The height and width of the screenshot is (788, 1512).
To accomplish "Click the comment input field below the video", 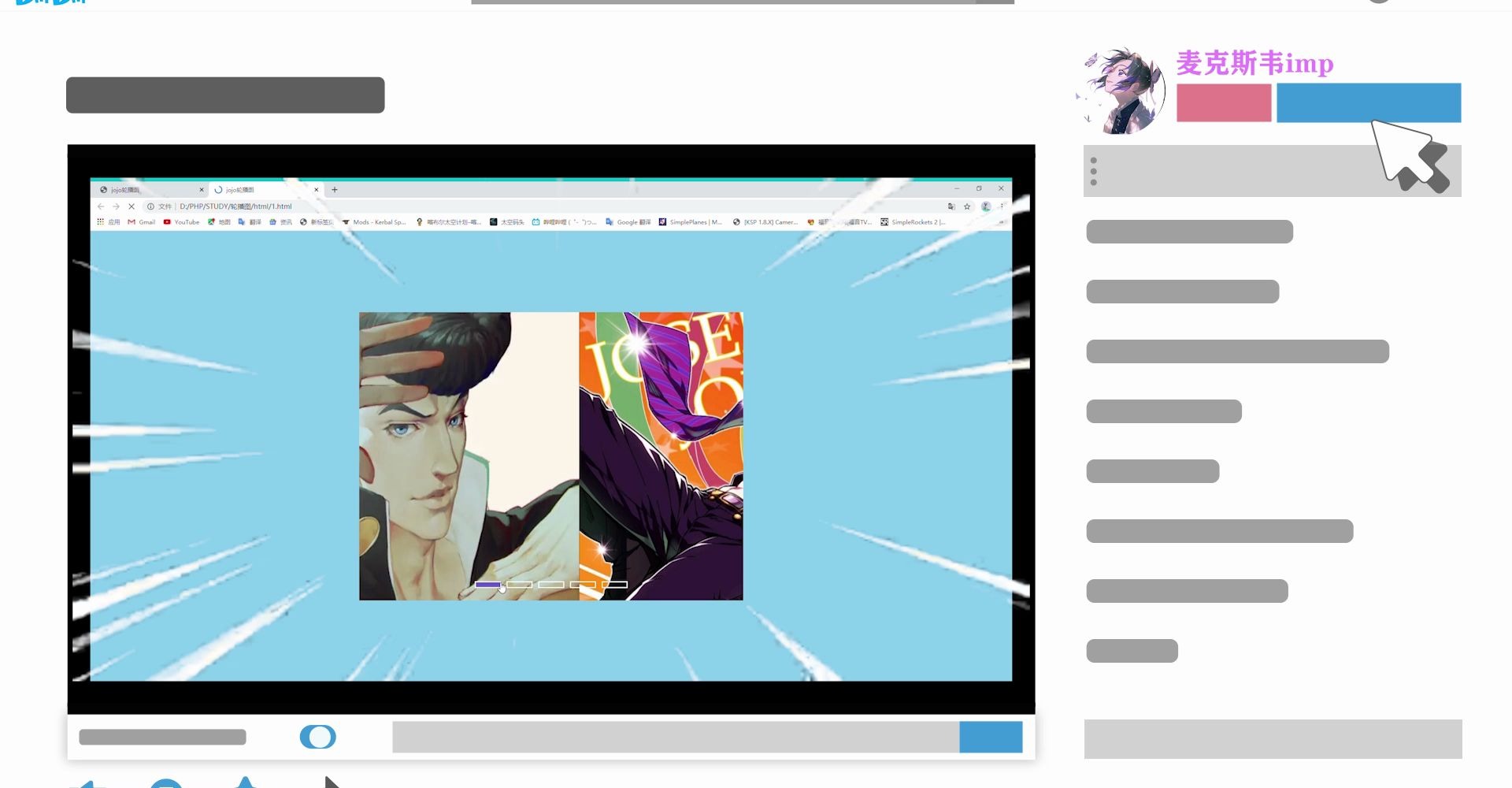I will click(x=676, y=737).
